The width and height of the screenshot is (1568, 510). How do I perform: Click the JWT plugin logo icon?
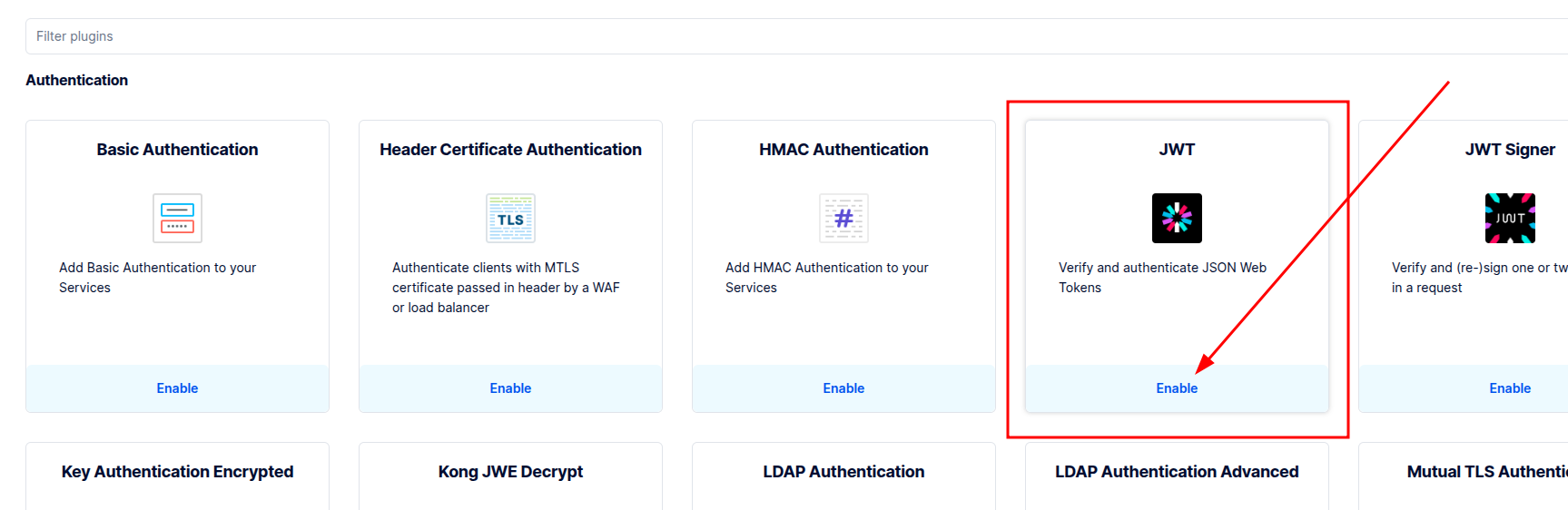coord(1177,218)
